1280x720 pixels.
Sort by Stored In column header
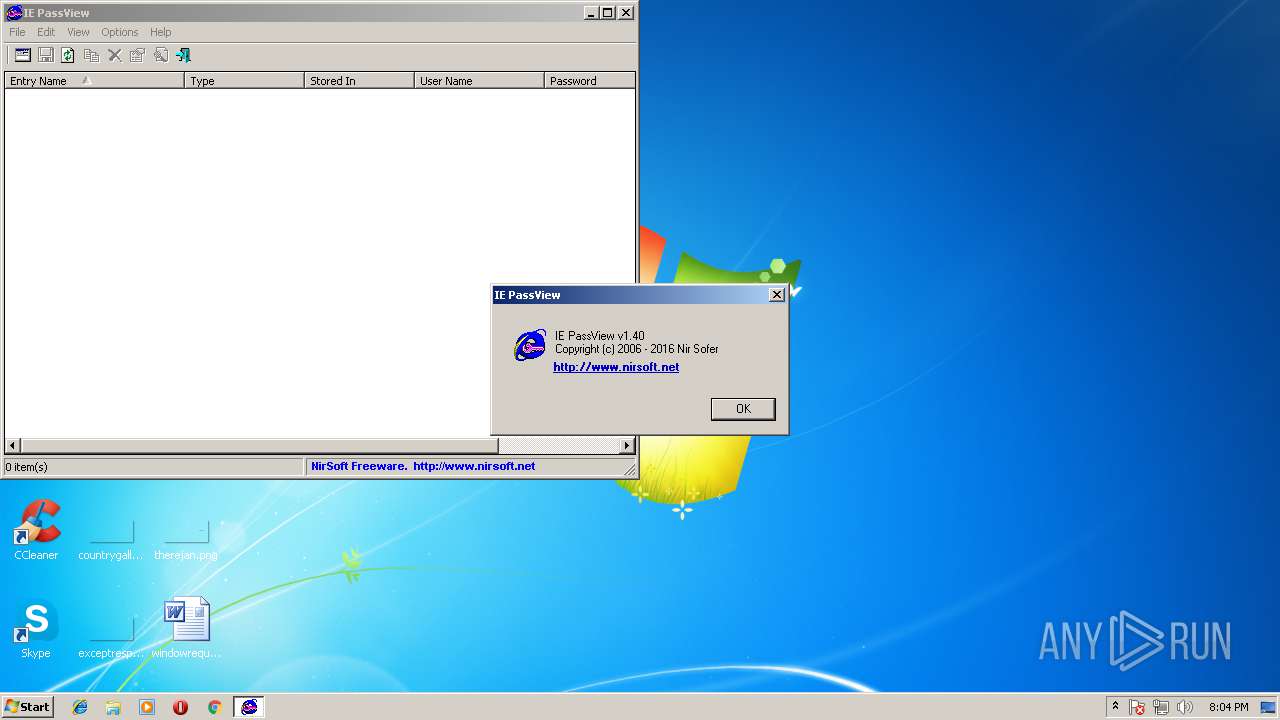[359, 81]
